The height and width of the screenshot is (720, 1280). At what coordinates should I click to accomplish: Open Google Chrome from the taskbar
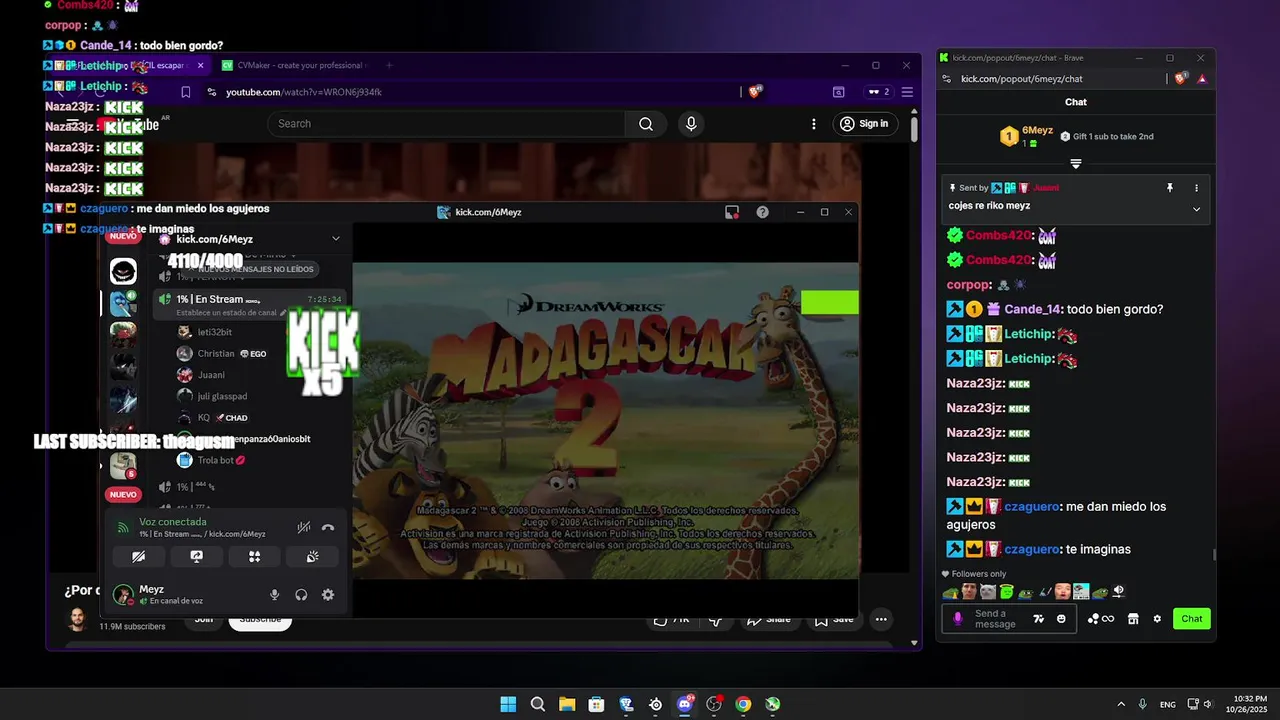(743, 704)
